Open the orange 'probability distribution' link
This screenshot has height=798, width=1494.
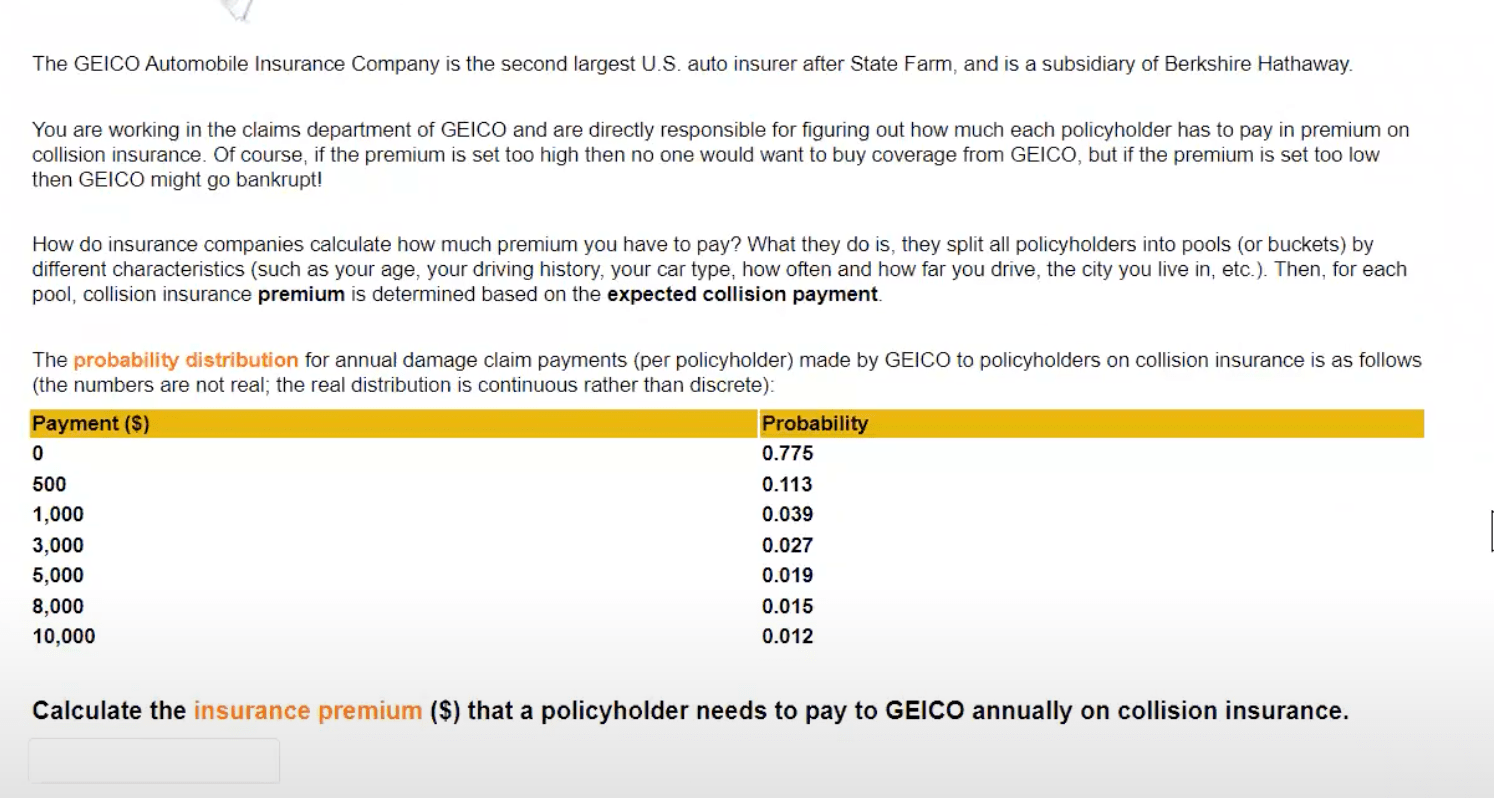(x=186, y=360)
